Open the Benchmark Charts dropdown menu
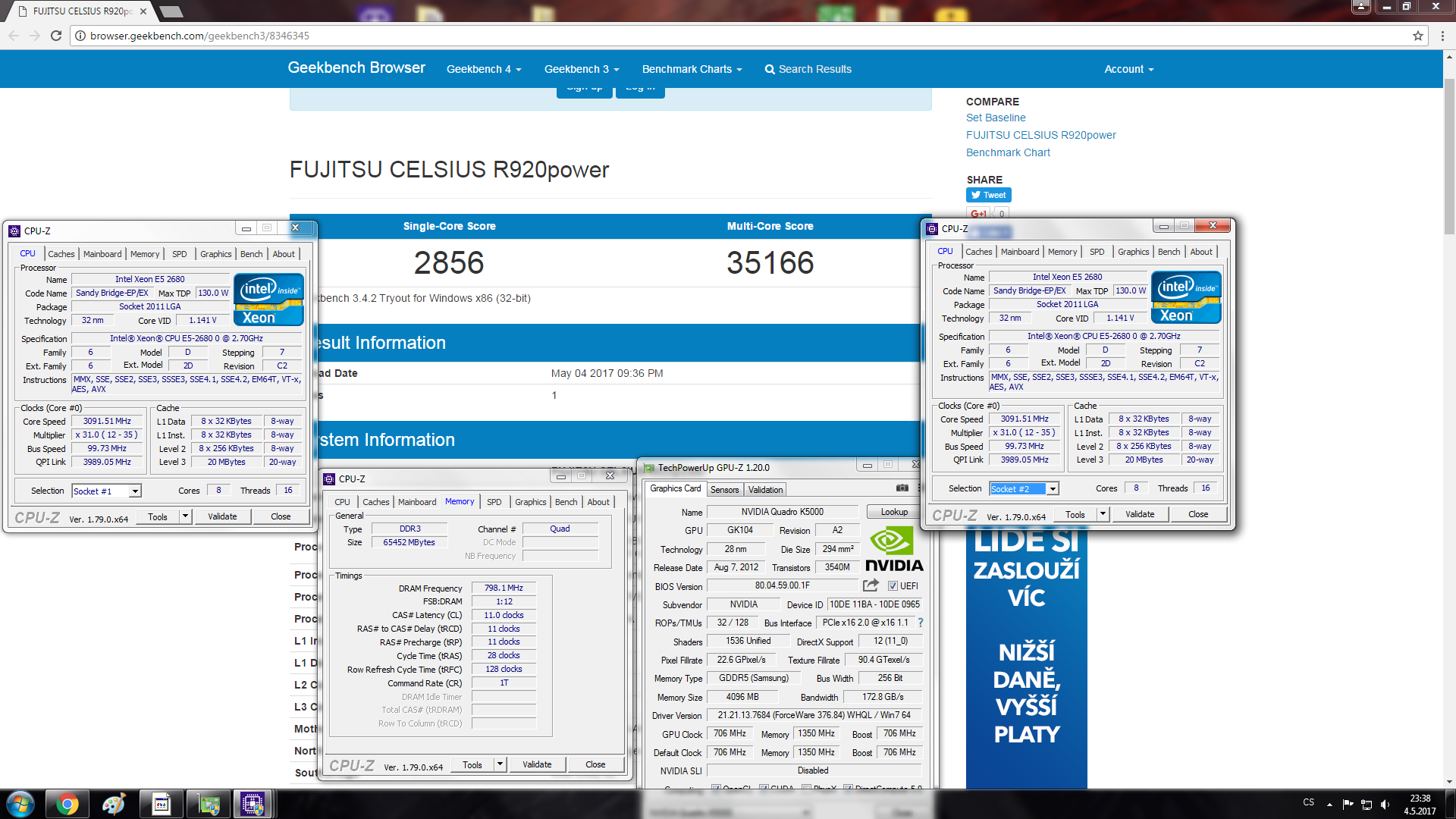1456x819 pixels. point(692,69)
